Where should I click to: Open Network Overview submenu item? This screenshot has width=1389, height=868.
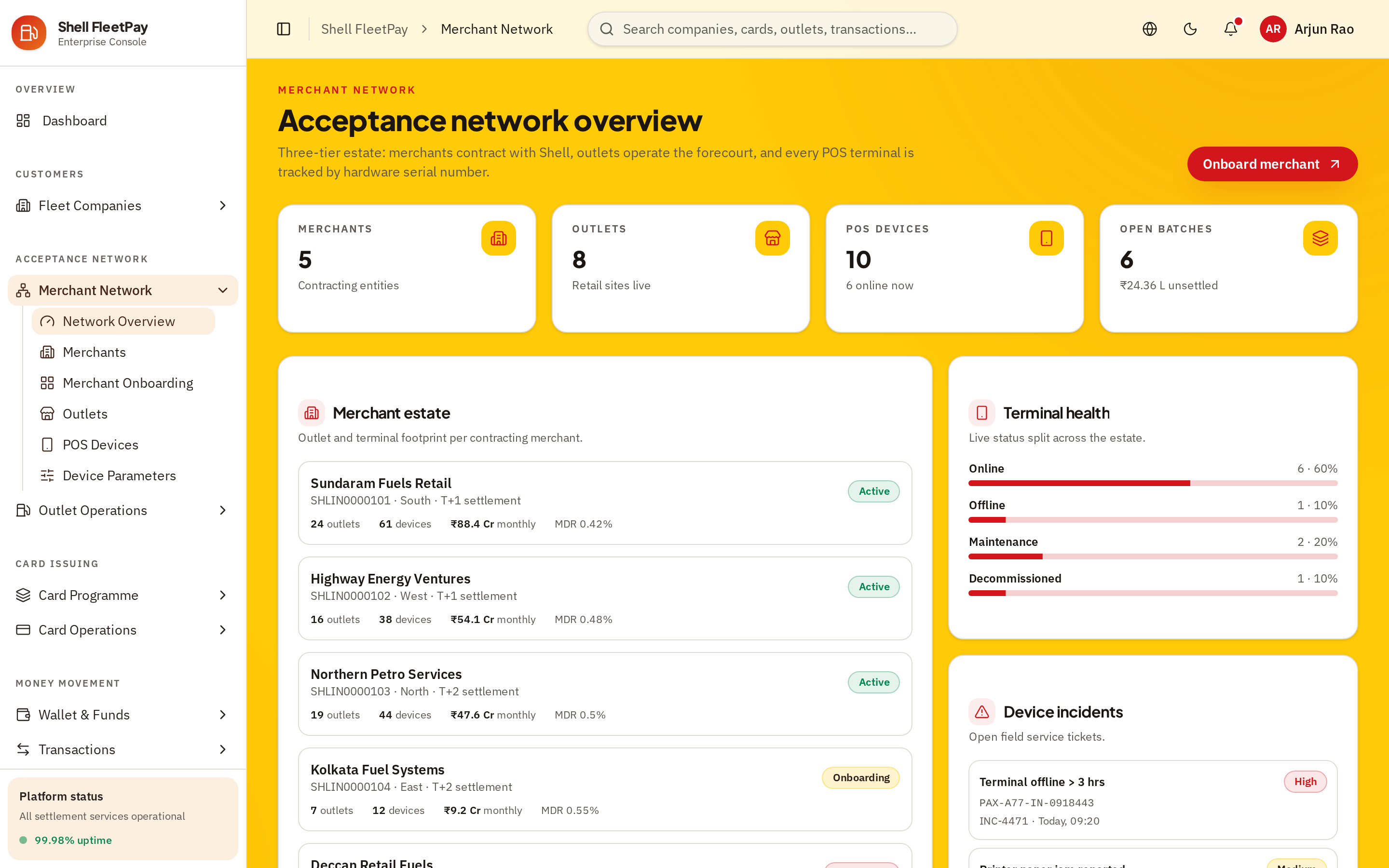coord(123,321)
